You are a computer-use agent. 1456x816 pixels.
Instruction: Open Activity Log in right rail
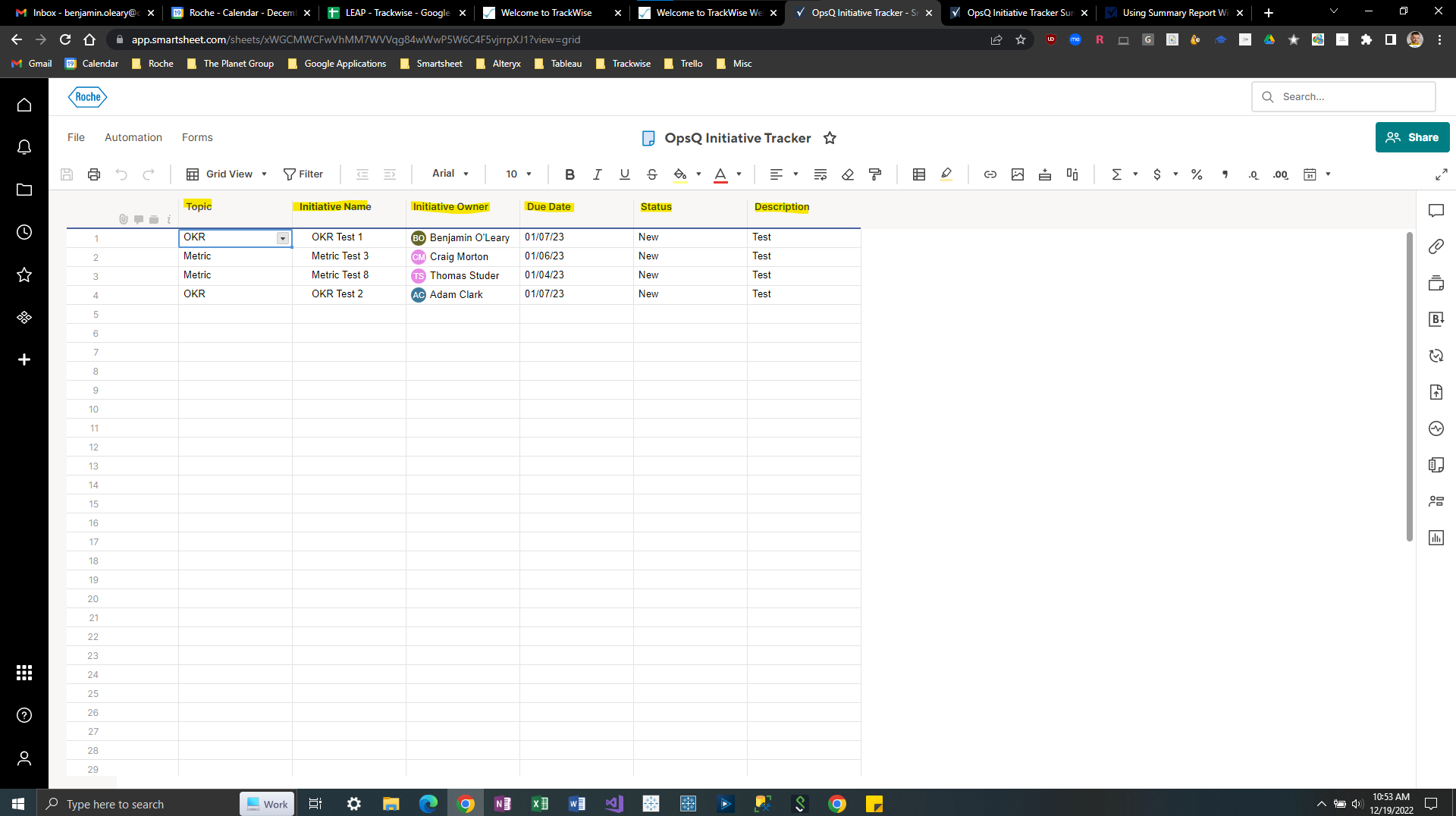point(1436,428)
